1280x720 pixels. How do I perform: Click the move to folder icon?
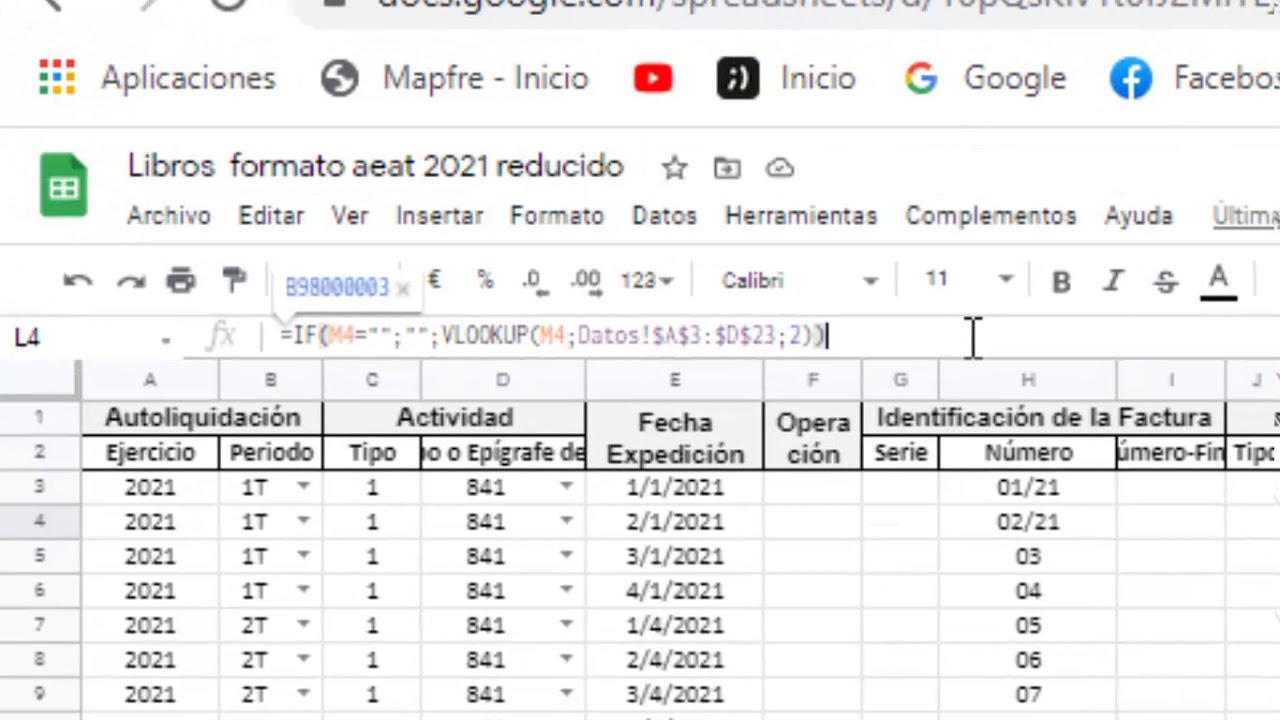click(x=727, y=168)
